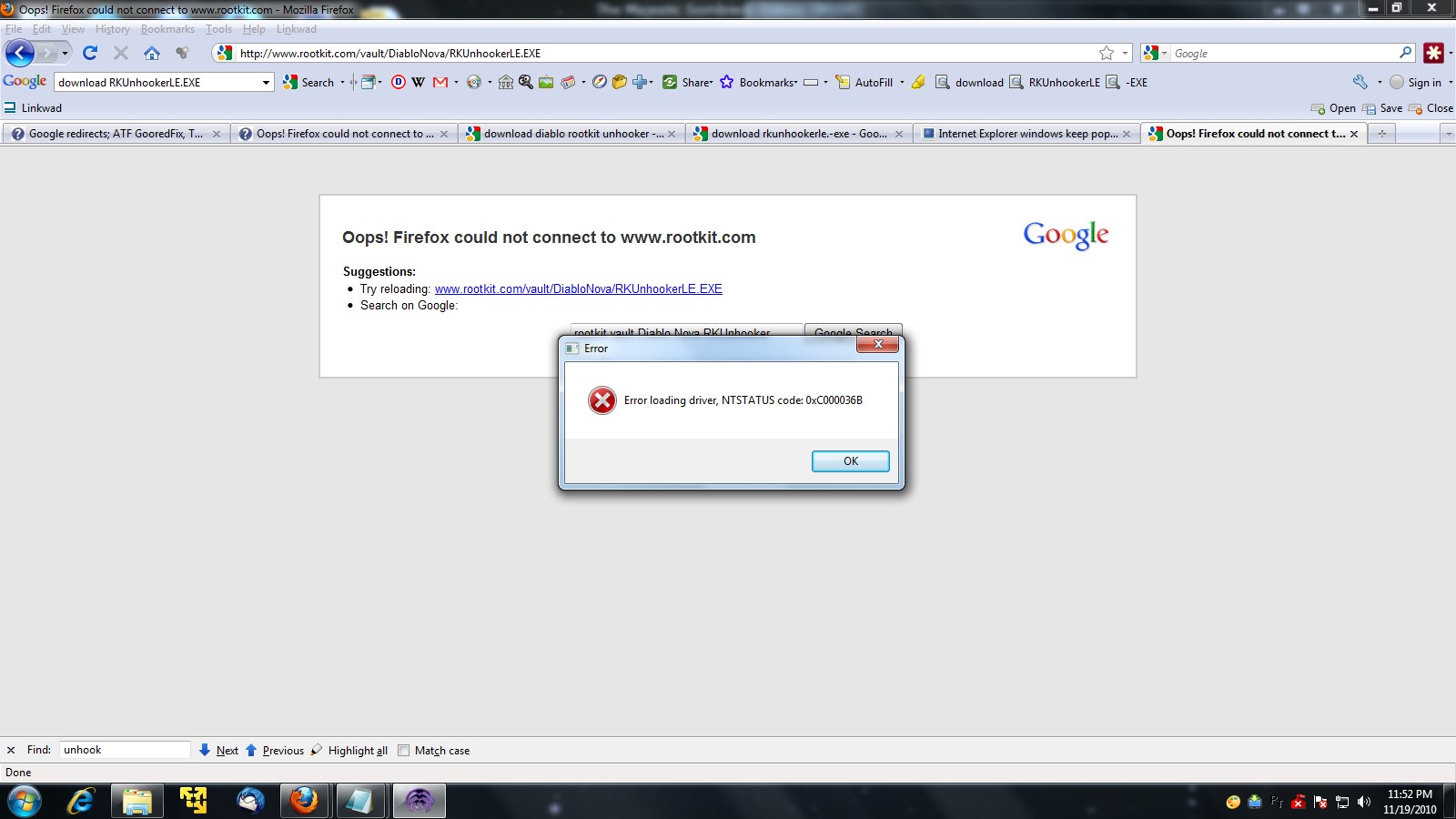
Task: Expand the AutoFill dropdown arrow
Action: [x=902, y=82]
